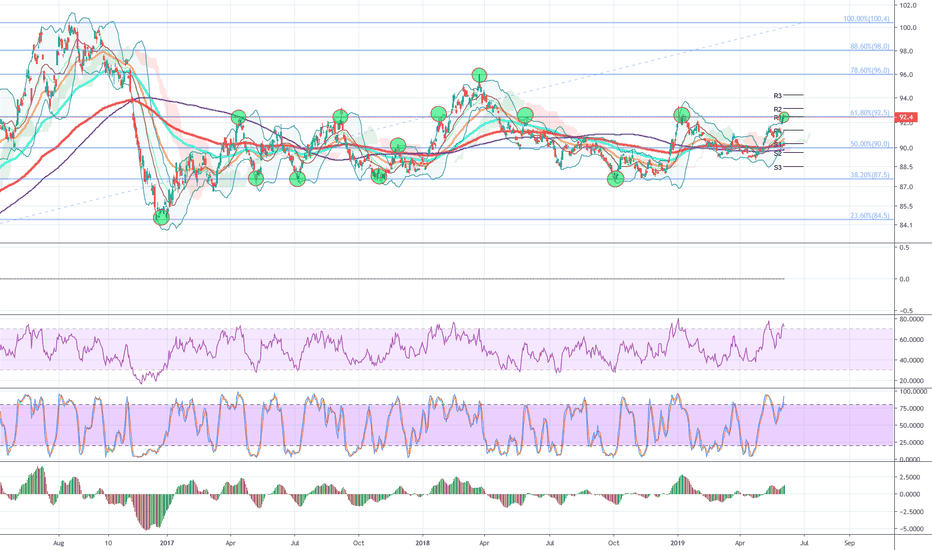Click the R2 pivot resistance label
This screenshot has height=550, width=932.
(777, 109)
